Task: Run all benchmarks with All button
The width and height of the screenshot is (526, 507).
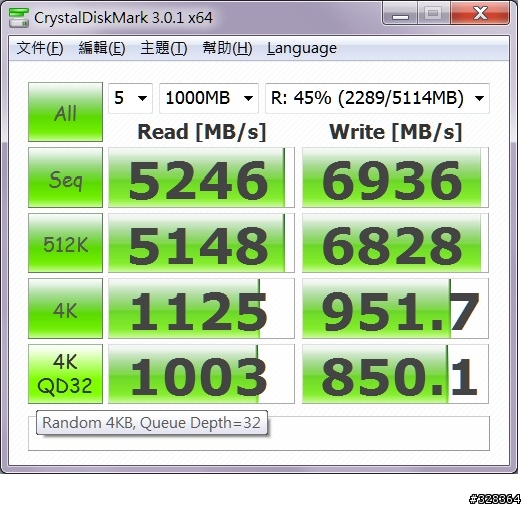Action: [65, 112]
